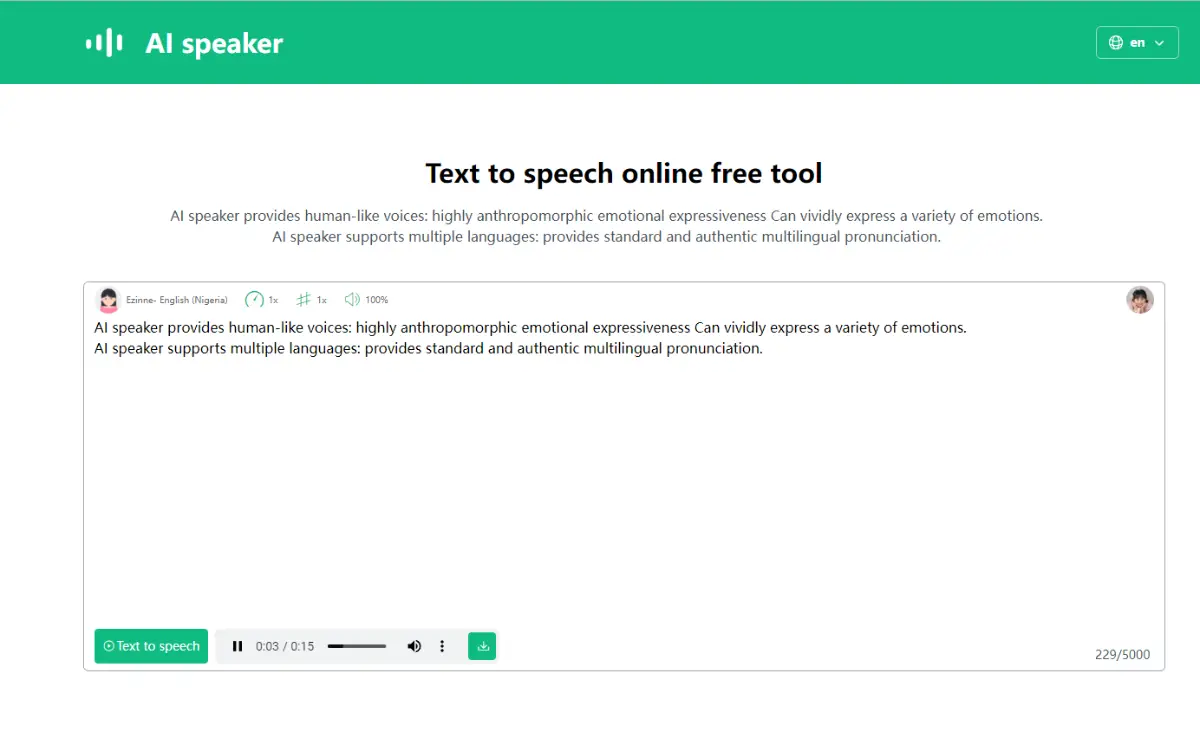Expand the language selector dropdown

click(x=1137, y=42)
